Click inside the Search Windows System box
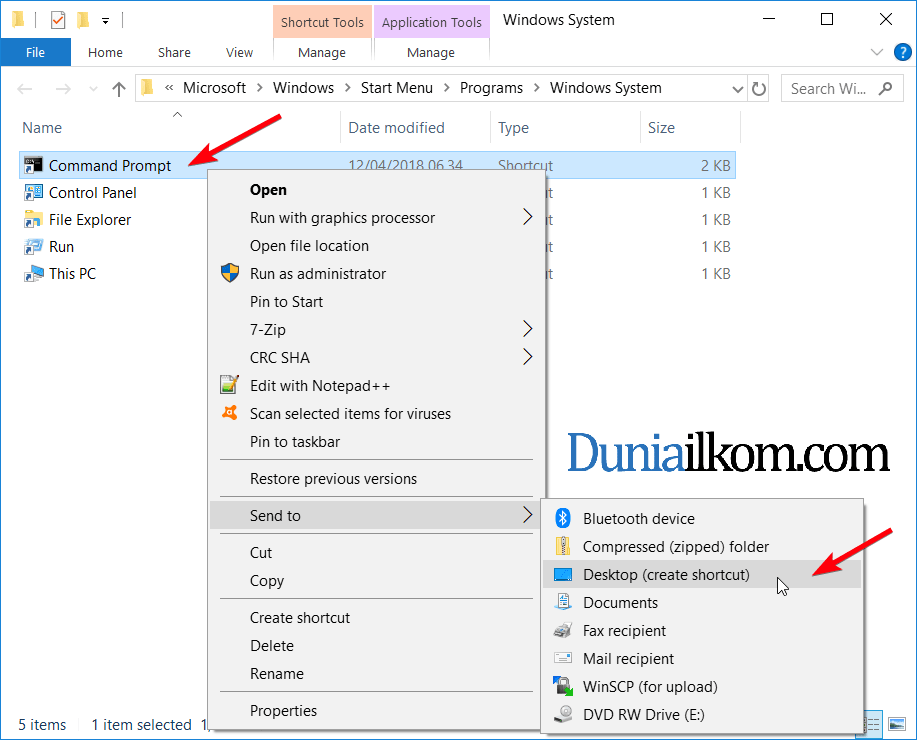Image resolution: width=917 pixels, height=740 pixels. (x=842, y=89)
